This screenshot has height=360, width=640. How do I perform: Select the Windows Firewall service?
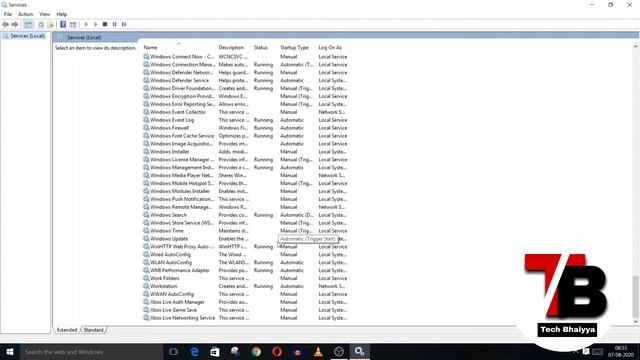point(245,128)
